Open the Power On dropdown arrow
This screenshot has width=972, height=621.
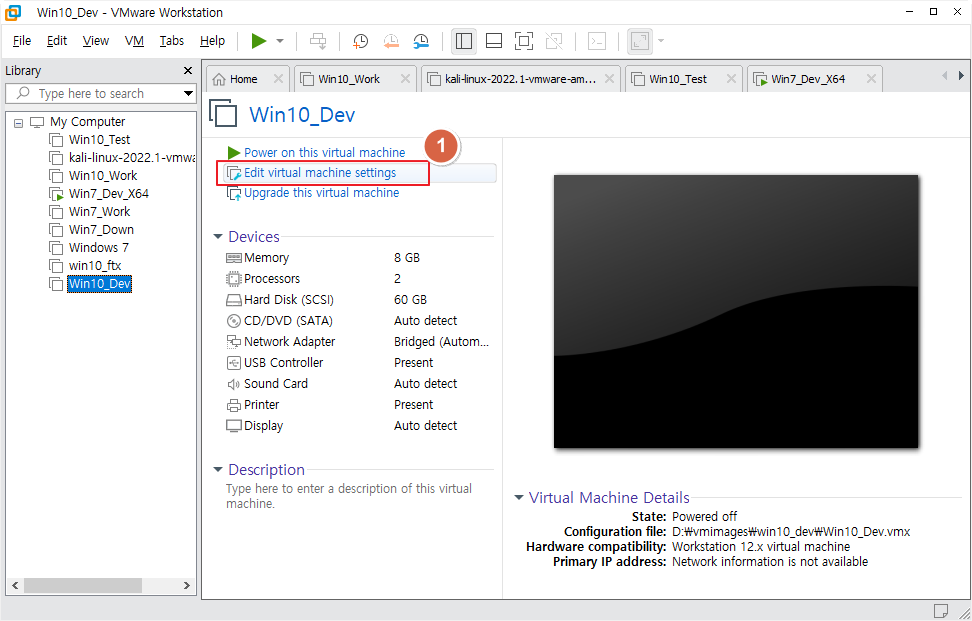280,41
